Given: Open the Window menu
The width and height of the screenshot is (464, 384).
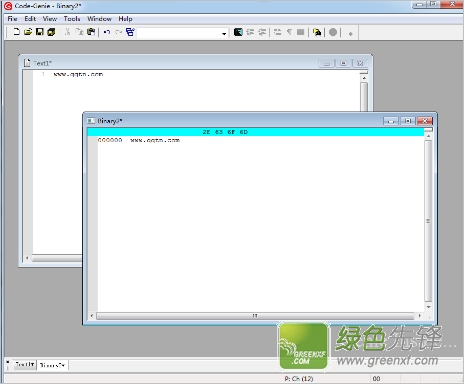Looking at the screenshot, I should tap(99, 19).
